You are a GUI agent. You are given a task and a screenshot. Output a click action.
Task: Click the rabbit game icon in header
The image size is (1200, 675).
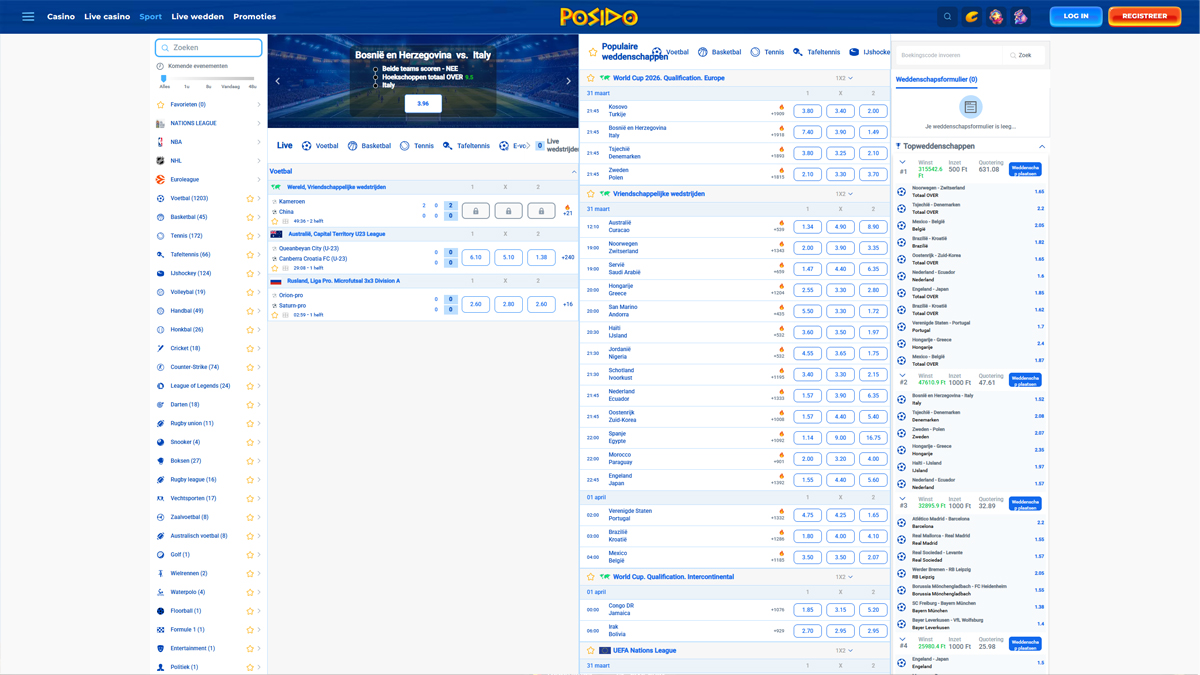(x=1020, y=17)
